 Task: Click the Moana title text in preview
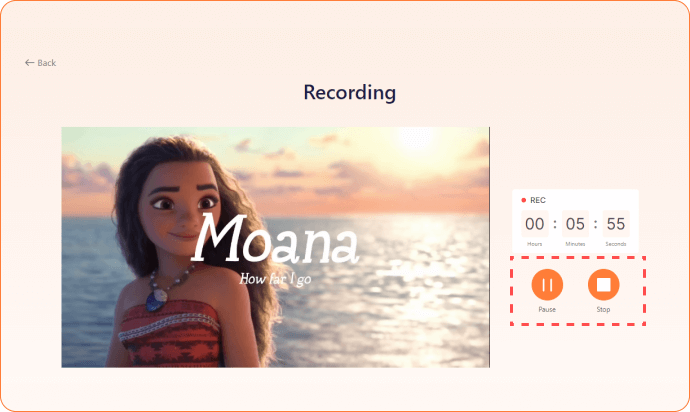(x=276, y=239)
